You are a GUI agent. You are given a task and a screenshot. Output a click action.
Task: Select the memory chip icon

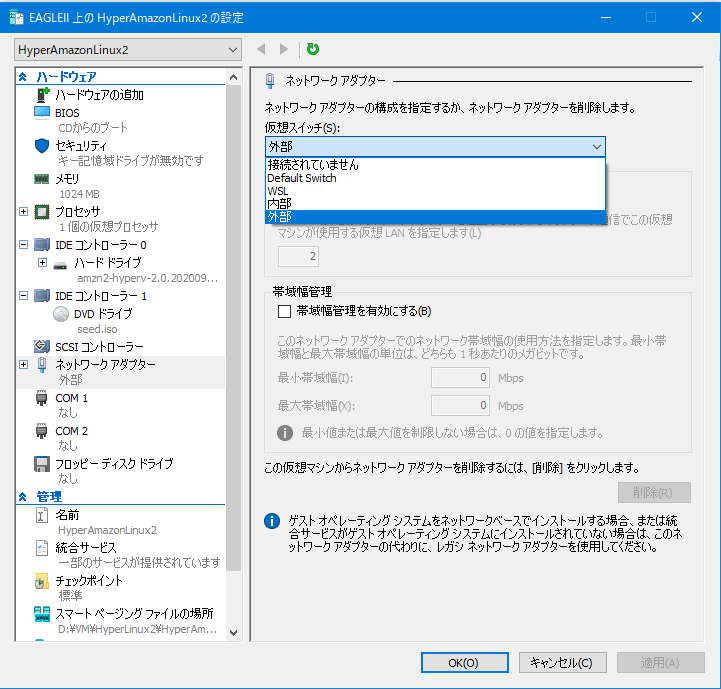(42, 179)
